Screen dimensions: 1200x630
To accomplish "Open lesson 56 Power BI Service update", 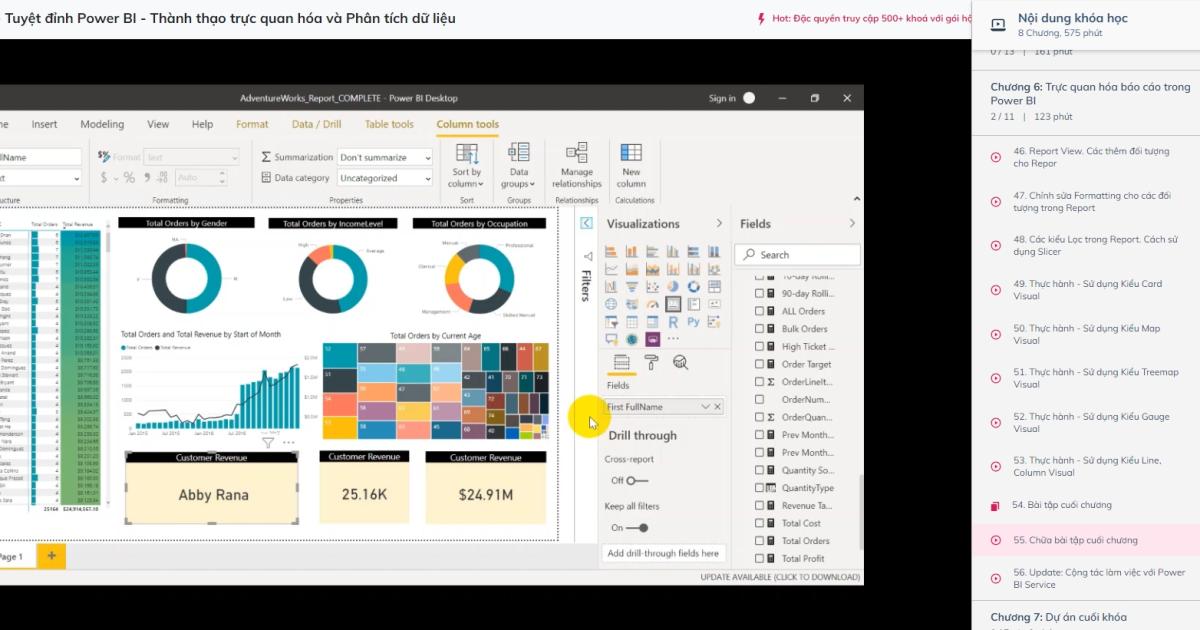I will pyautogui.click(x=1087, y=578).
